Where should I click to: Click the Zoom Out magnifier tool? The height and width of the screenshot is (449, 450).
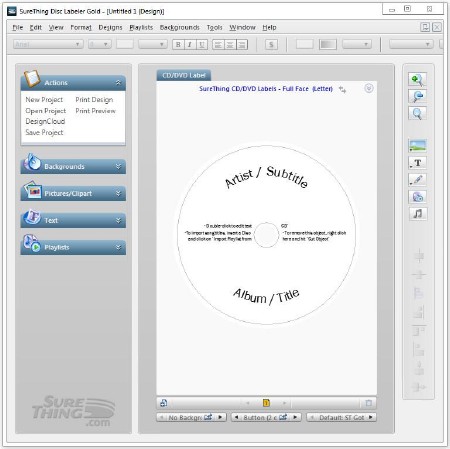click(x=417, y=96)
